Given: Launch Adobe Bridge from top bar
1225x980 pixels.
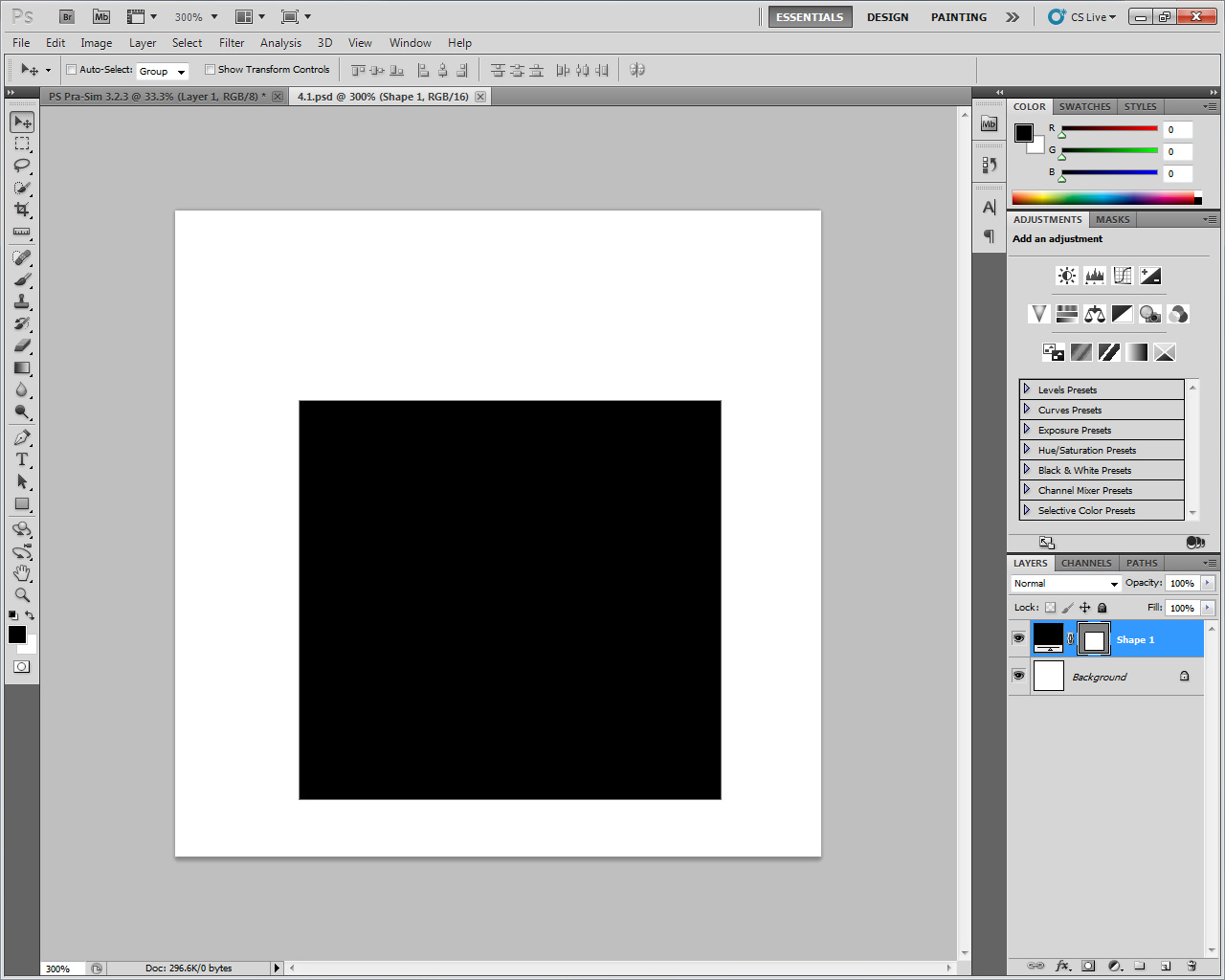Looking at the screenshot, I should point(67,16).
